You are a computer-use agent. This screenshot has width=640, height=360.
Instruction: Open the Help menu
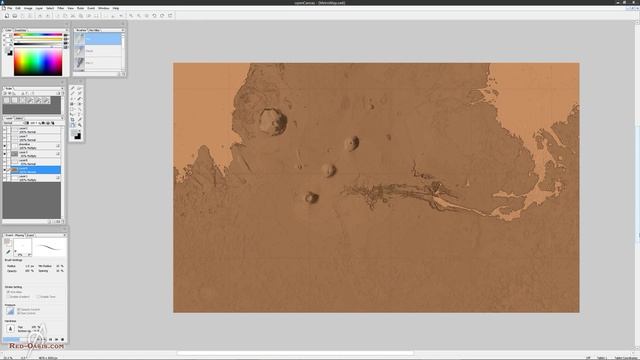(116, 8)
